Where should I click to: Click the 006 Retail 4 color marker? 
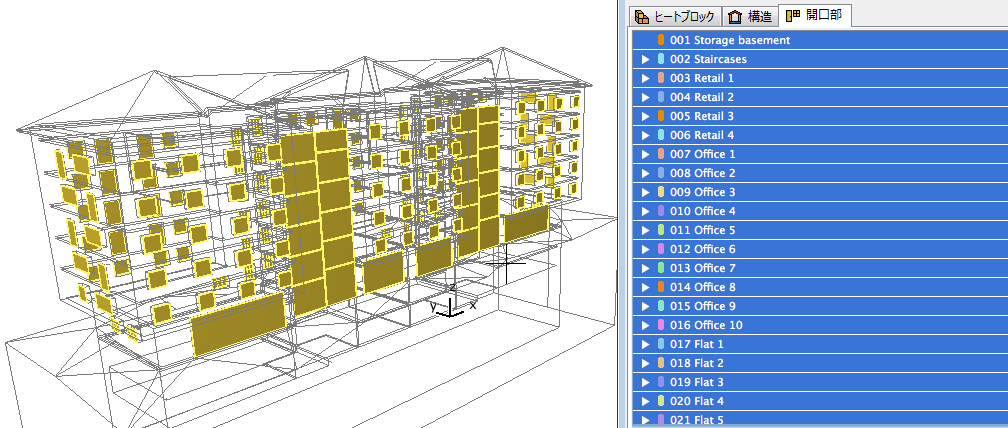661,135
